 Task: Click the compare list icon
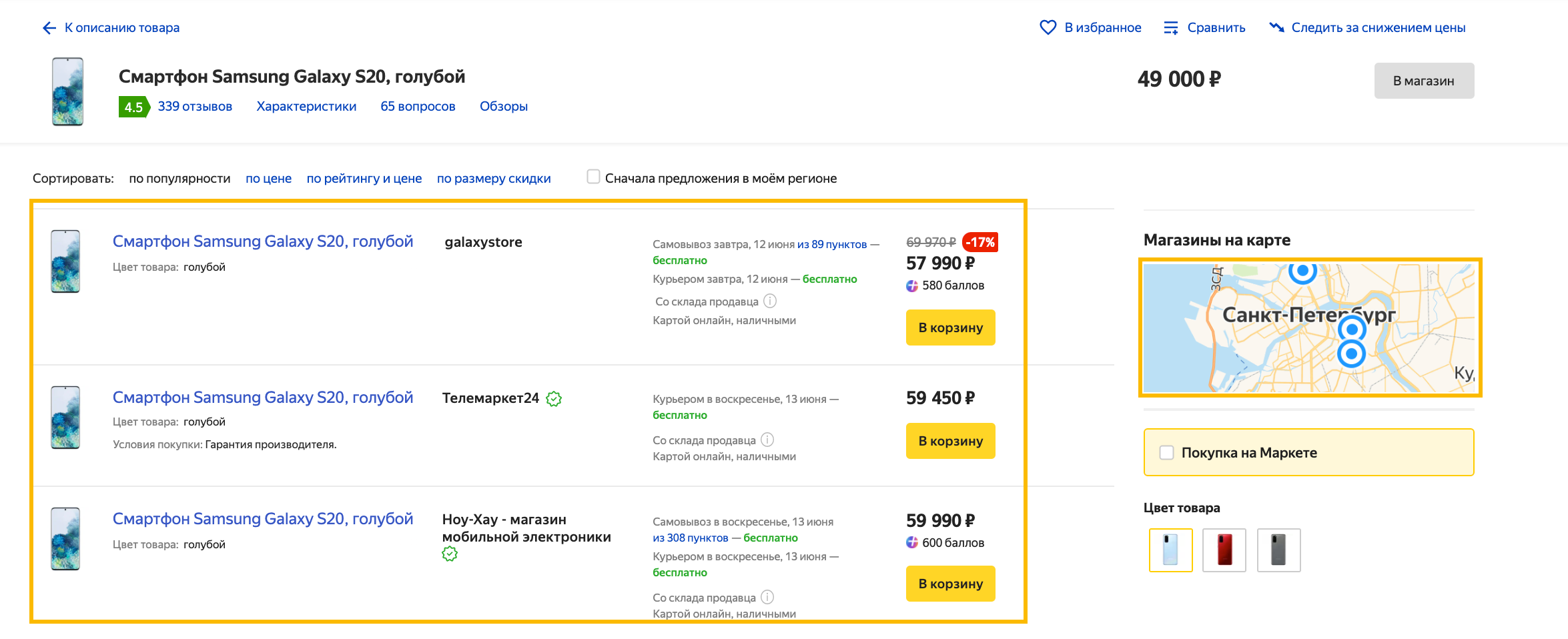1171,28
